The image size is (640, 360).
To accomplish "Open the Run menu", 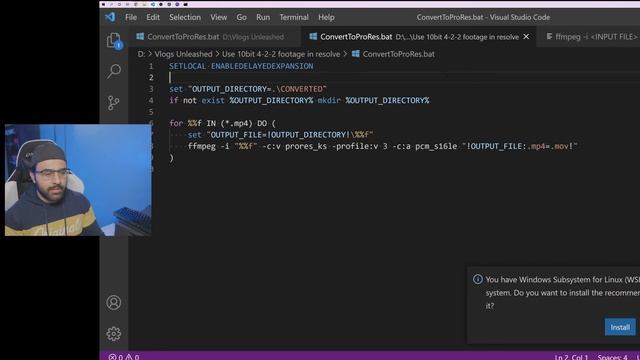I will [x=263, y=17].
